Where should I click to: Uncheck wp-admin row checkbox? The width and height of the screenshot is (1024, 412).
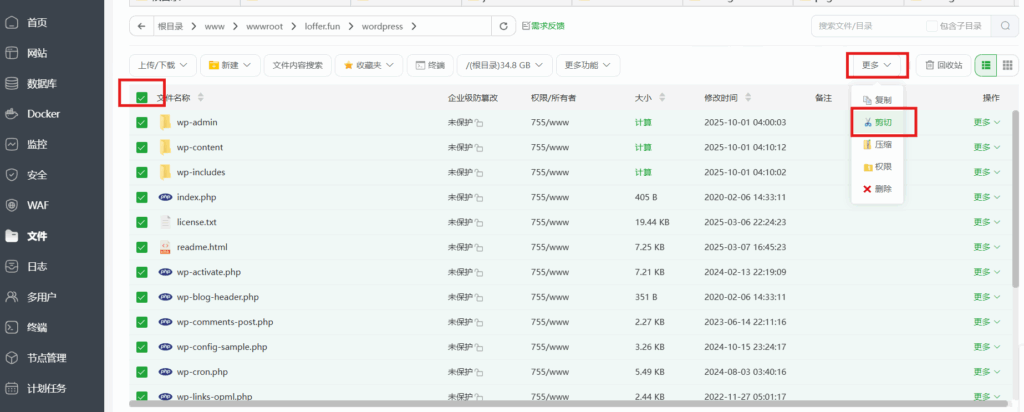[142, 122]
